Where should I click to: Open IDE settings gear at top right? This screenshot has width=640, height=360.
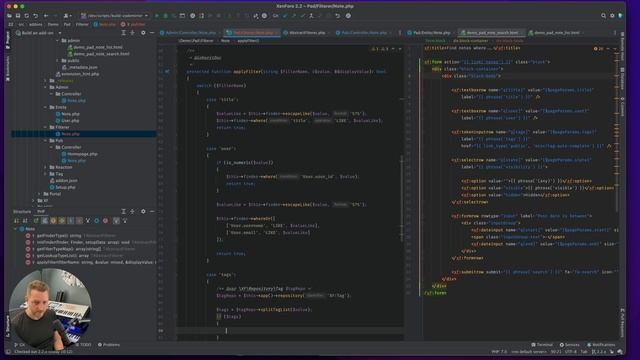coord(612,16)
